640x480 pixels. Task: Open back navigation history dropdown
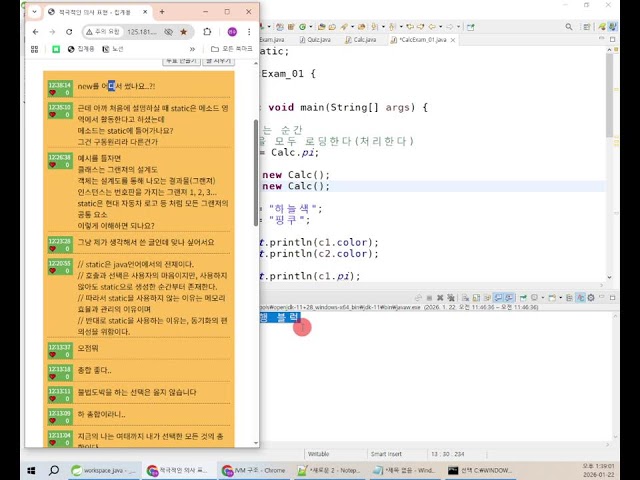click(x=440, y=27)
